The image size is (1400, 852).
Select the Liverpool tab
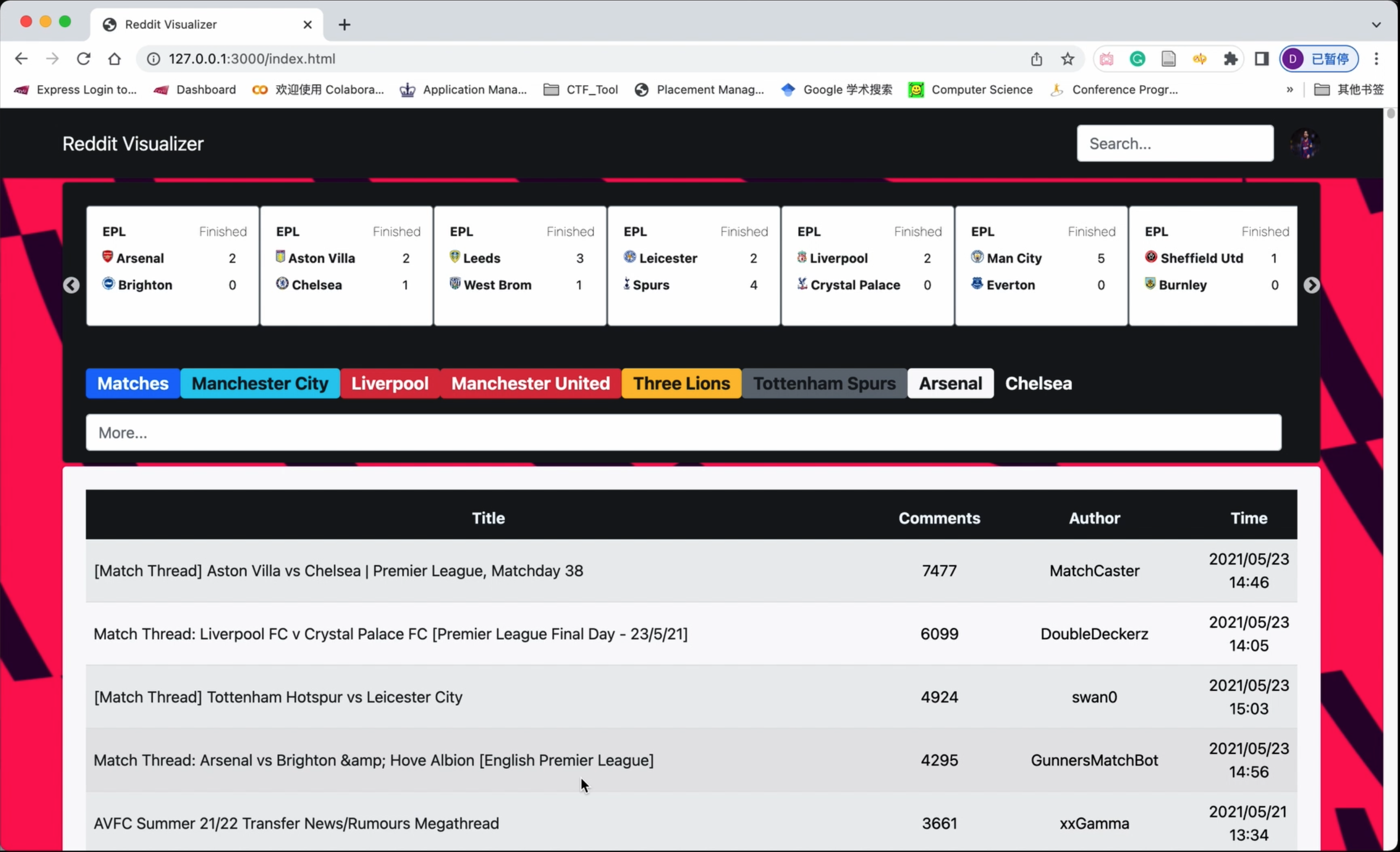[x=390, y=383]
